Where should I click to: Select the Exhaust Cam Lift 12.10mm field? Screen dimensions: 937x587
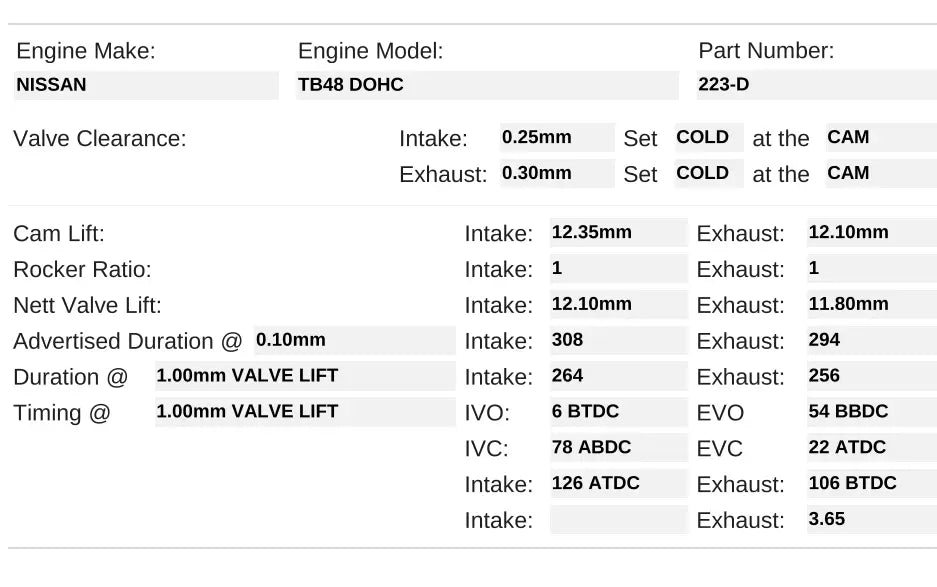870,233
